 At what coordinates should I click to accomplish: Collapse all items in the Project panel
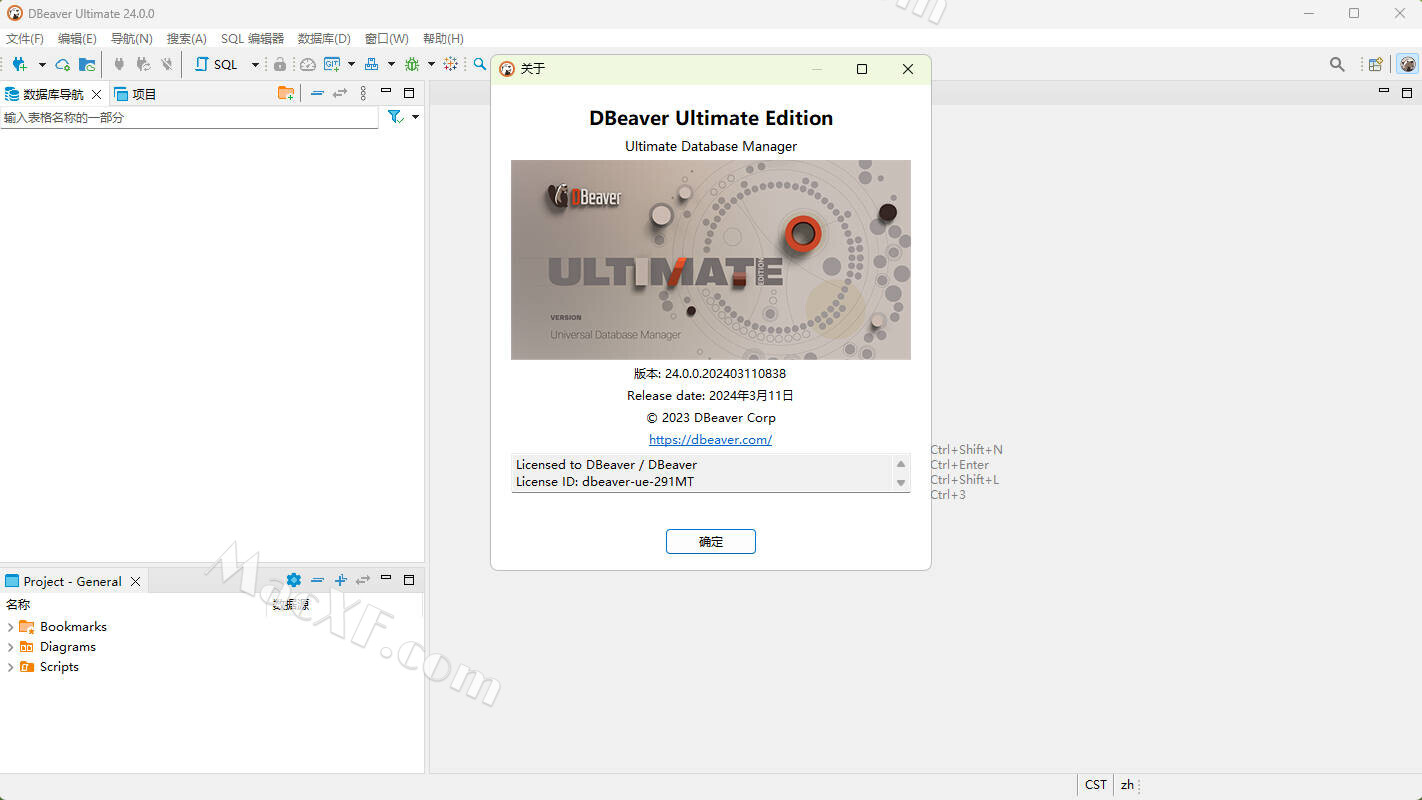pyautogui.click(x=317, y=580)
